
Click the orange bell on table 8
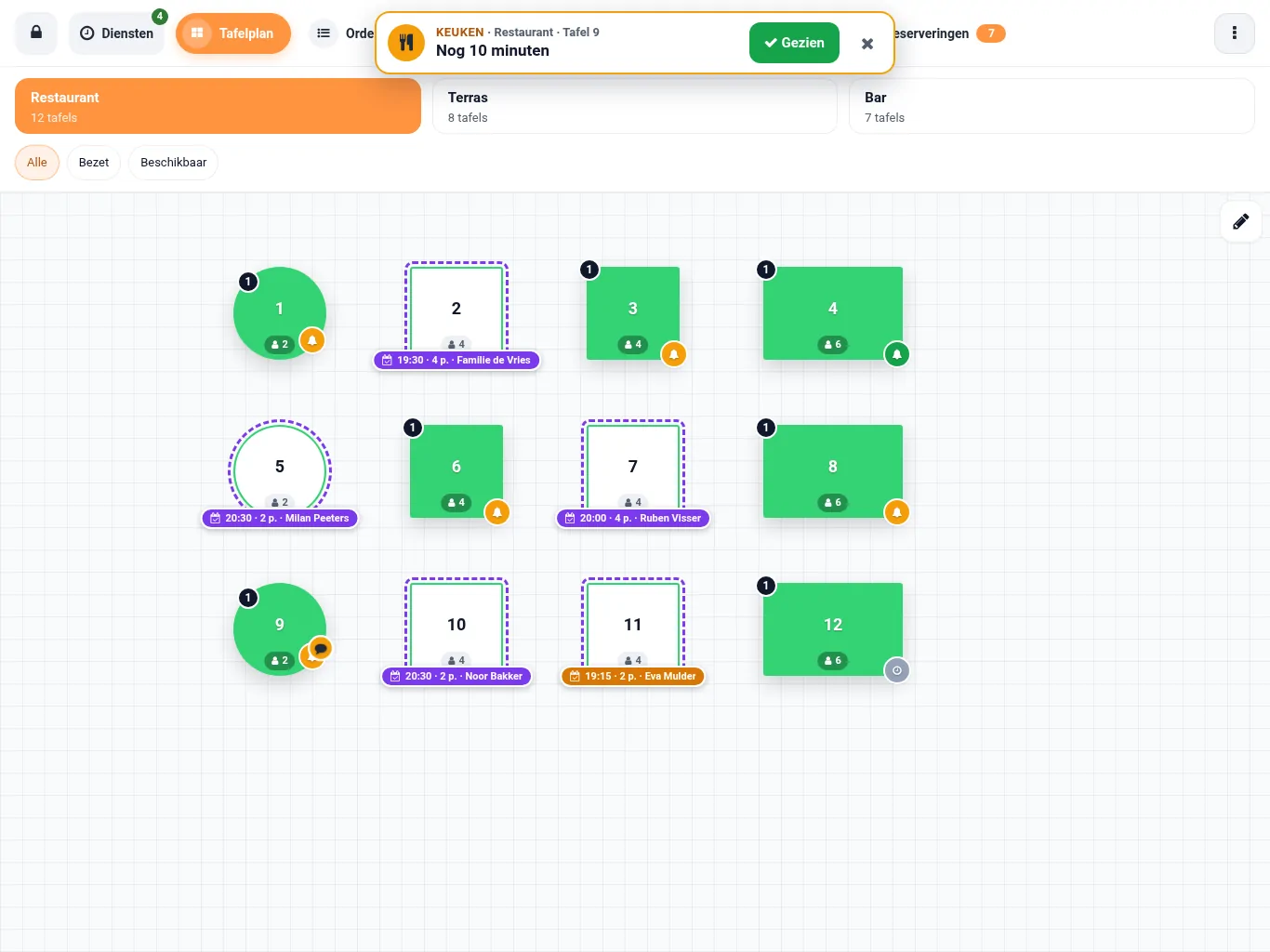[897, 512]
